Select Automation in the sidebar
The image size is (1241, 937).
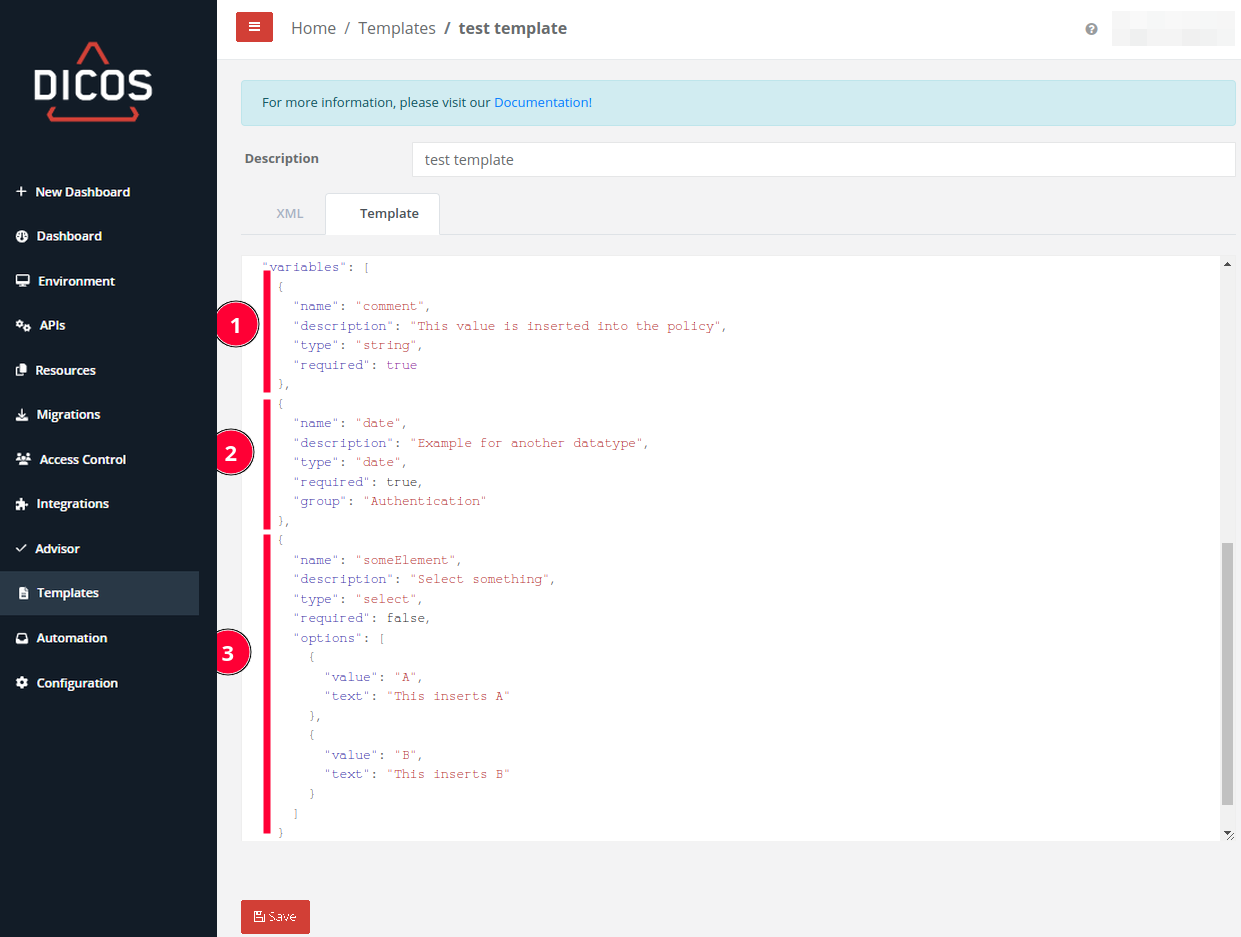click(x=71, y=638)
